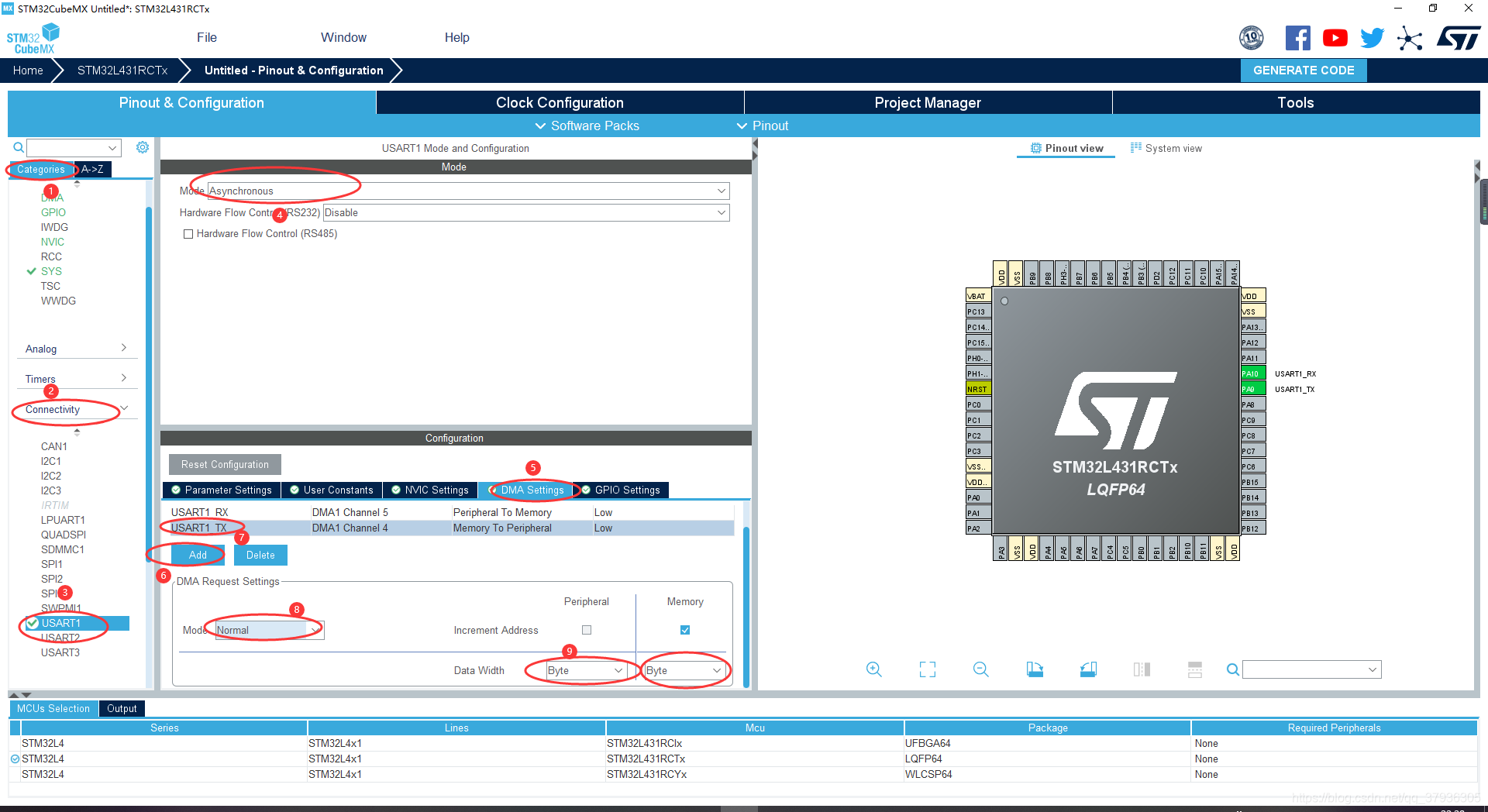Open the USART Mode dropdown

pyautogui.click(x=468, y=191)
